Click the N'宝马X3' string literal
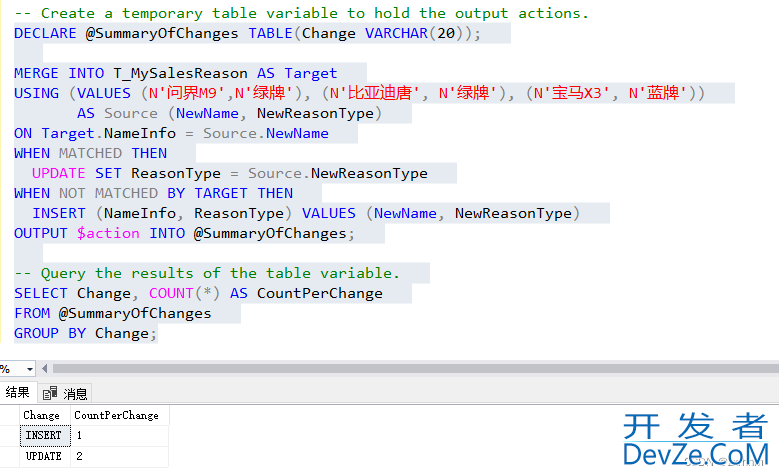Image resolution: width=779 pixels, height=476 pixels. (x=572, y=93)
